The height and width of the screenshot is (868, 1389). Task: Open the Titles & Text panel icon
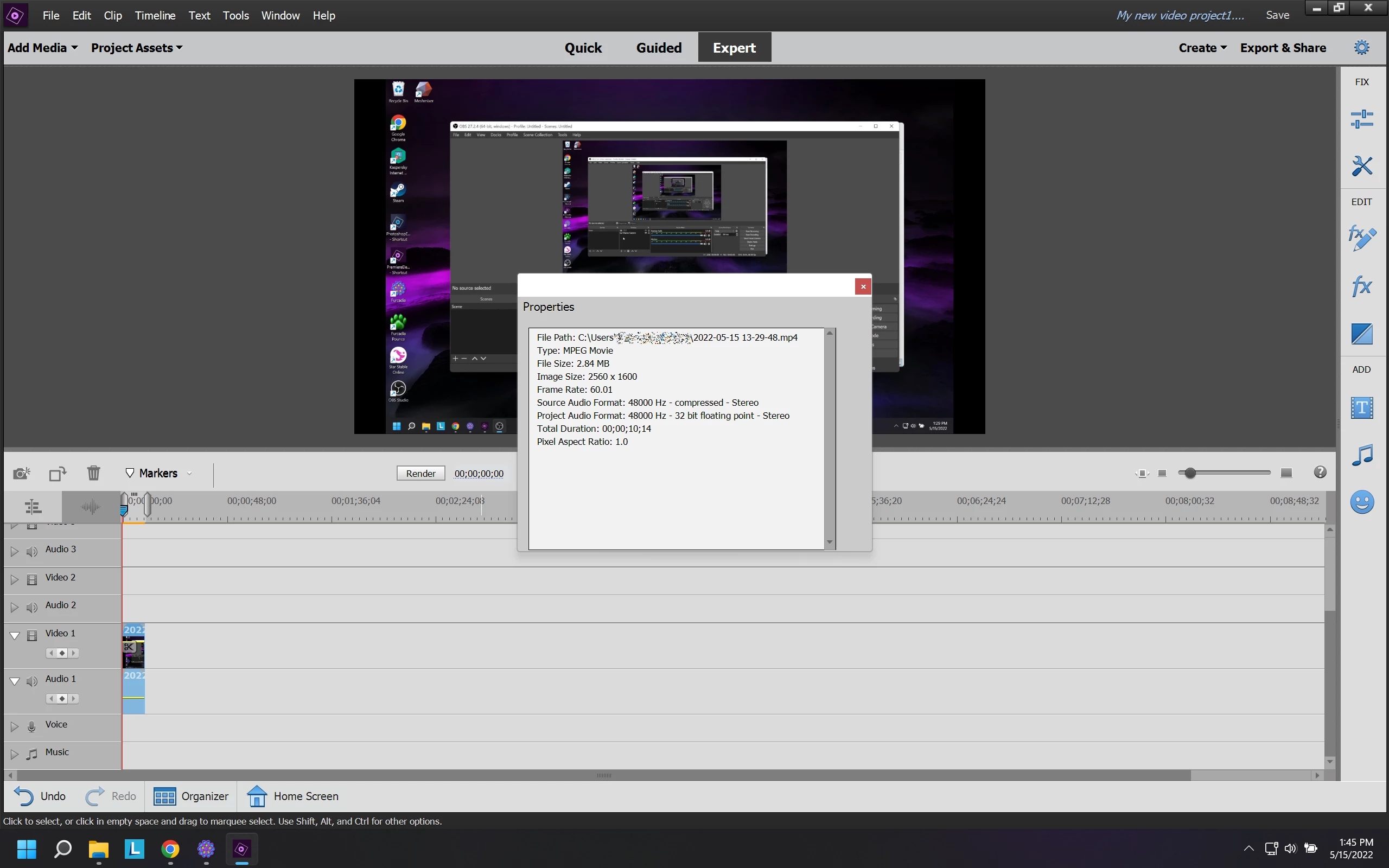point(1361,408)
